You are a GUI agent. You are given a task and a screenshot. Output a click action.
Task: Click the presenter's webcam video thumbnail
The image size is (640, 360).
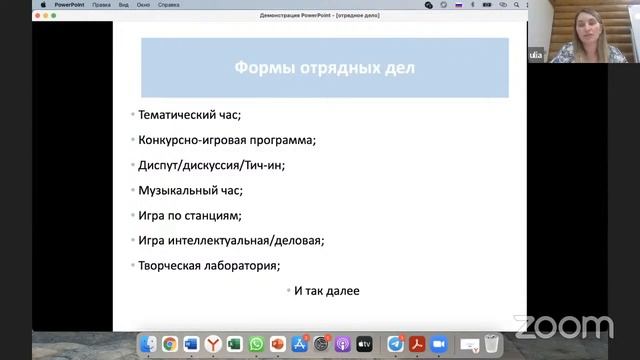[x=584, y=31]
